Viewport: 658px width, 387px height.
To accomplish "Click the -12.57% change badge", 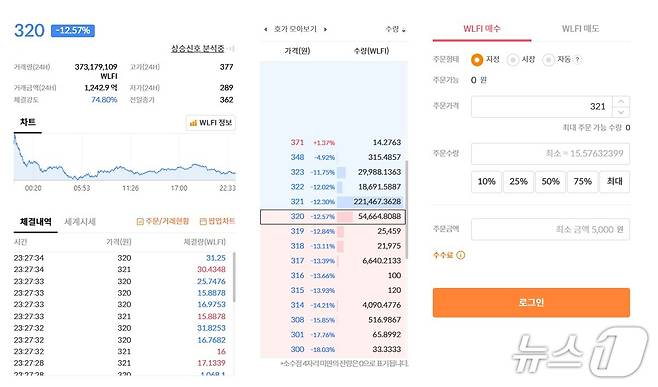I will 73,31.
